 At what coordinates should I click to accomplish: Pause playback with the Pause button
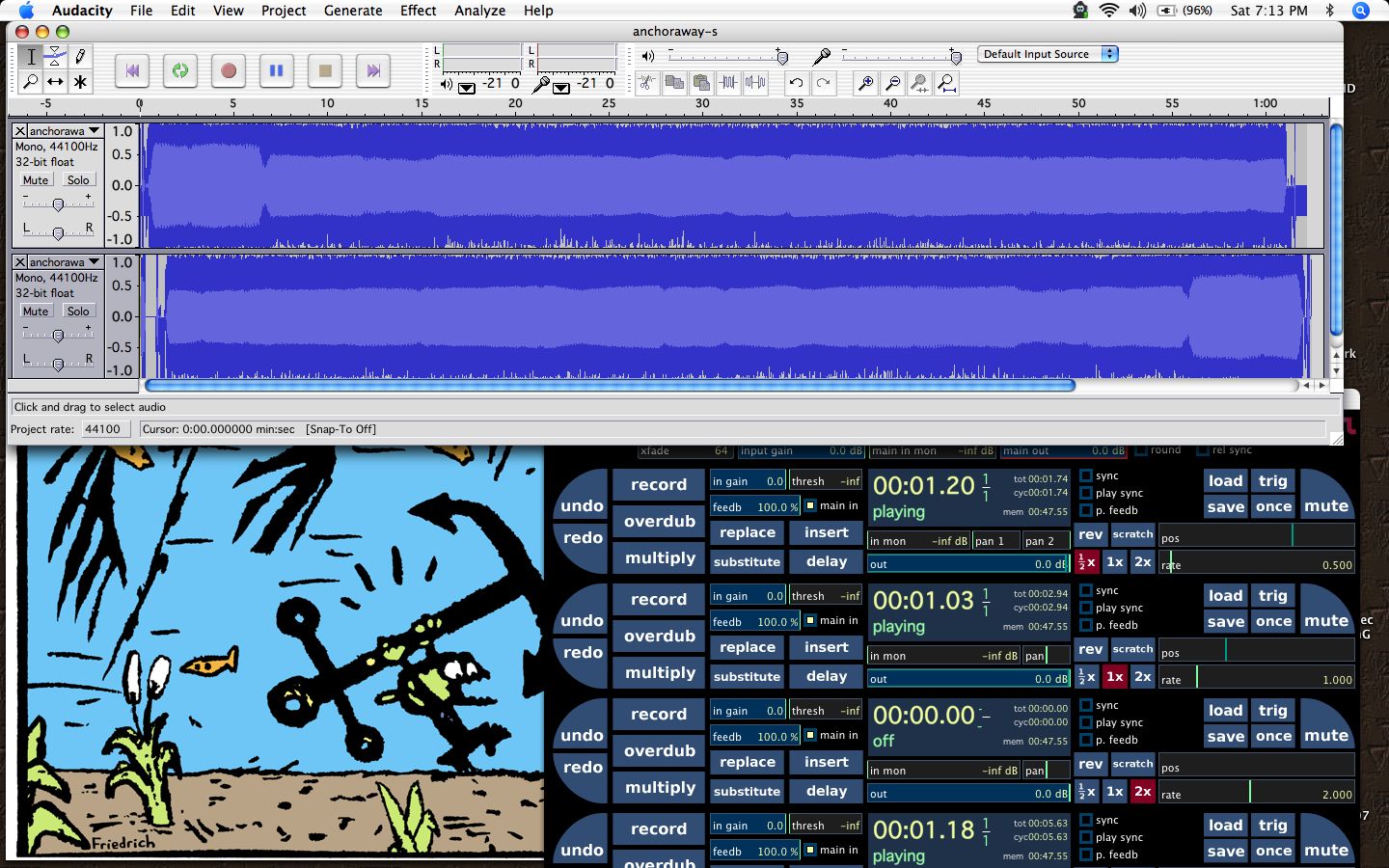276,70
